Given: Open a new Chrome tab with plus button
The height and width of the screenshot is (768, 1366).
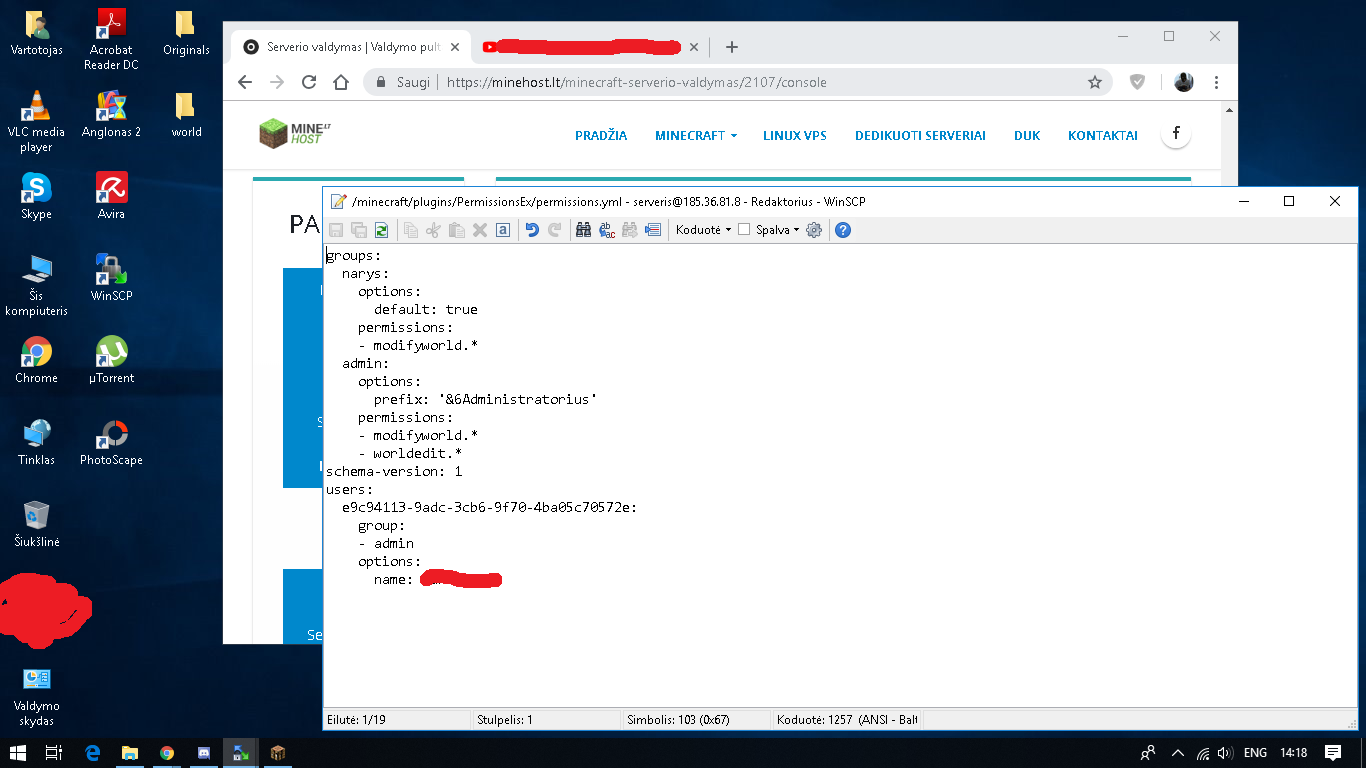Looking at the screenshot, I should (732, 47).
